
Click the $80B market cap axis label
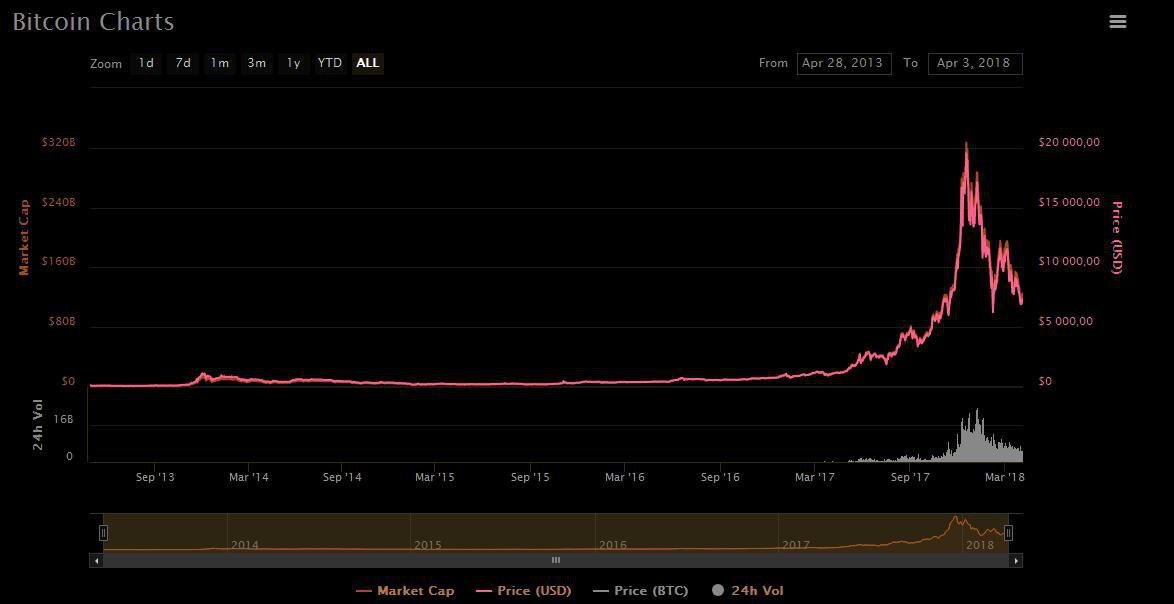(61, 322)
